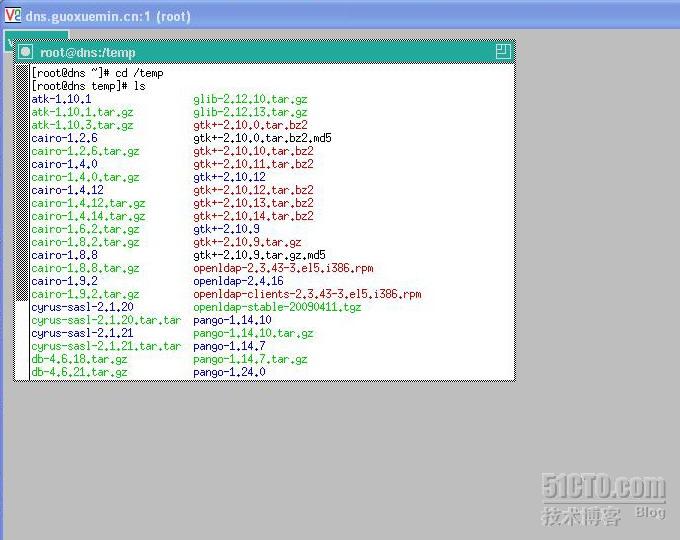Select directory gtk+-2.10.12
The height and width of the screenshot is (540, 680).
(x=229, y=177)
